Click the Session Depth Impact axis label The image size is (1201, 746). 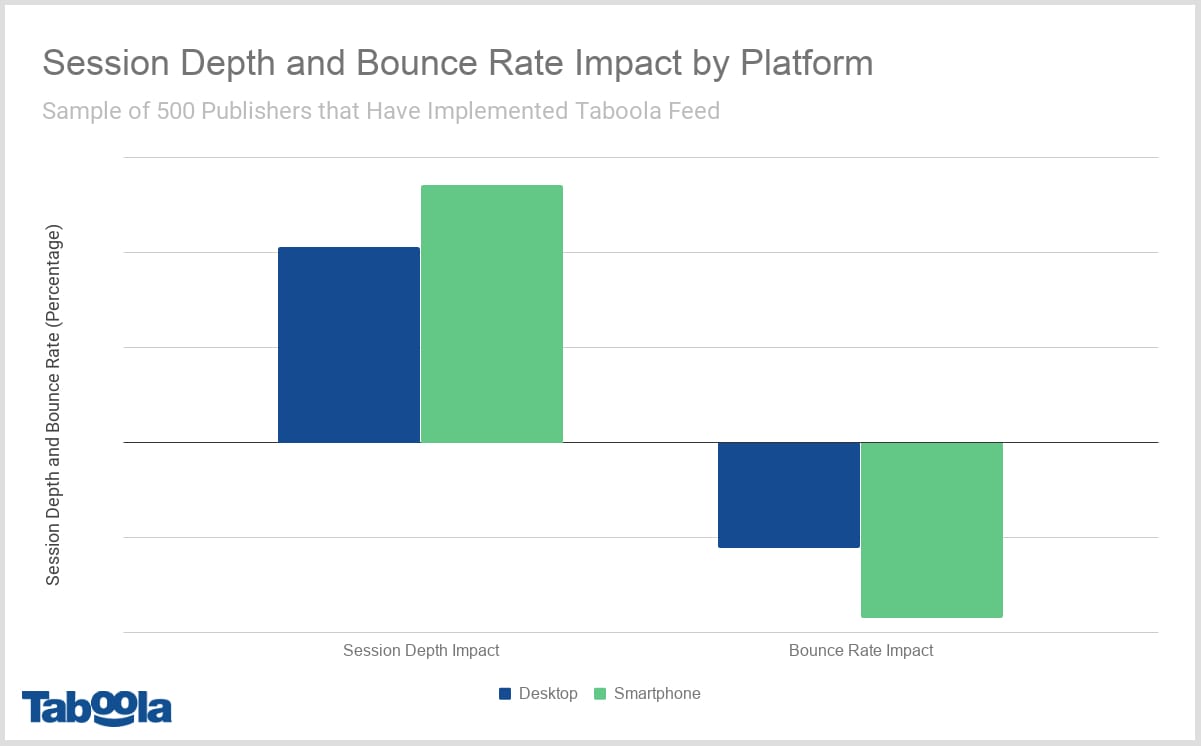coord(421,650)
